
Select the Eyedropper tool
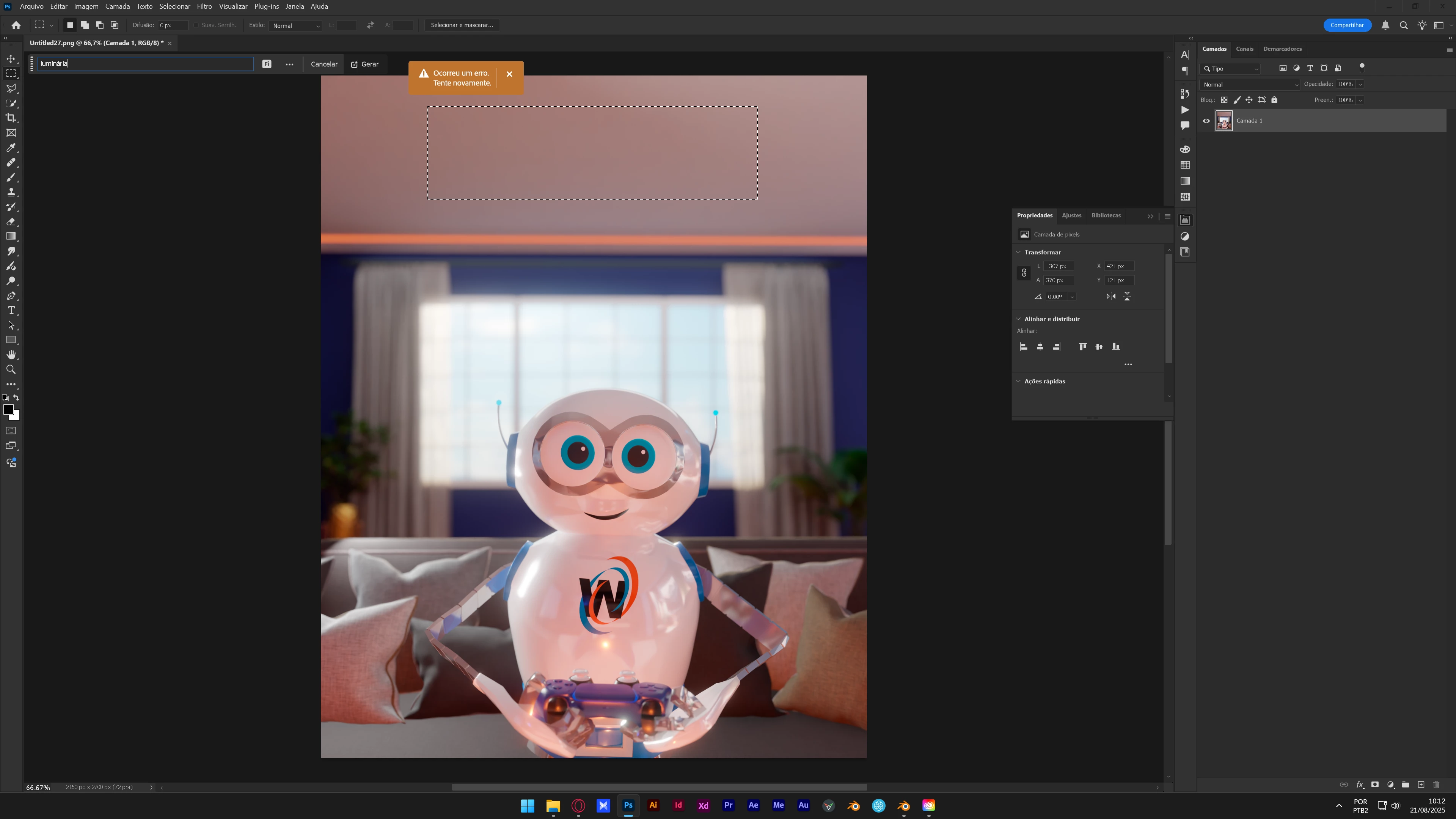pyautogui.click(x=11, y=148)
